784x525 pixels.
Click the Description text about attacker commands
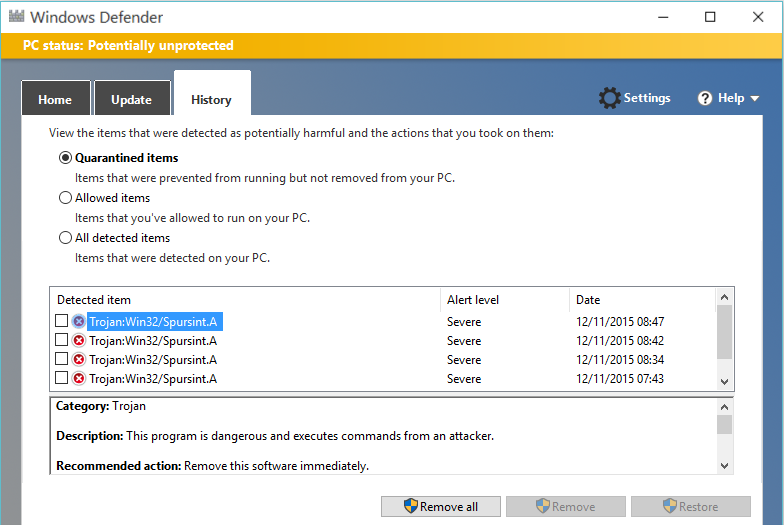point(275,436)
